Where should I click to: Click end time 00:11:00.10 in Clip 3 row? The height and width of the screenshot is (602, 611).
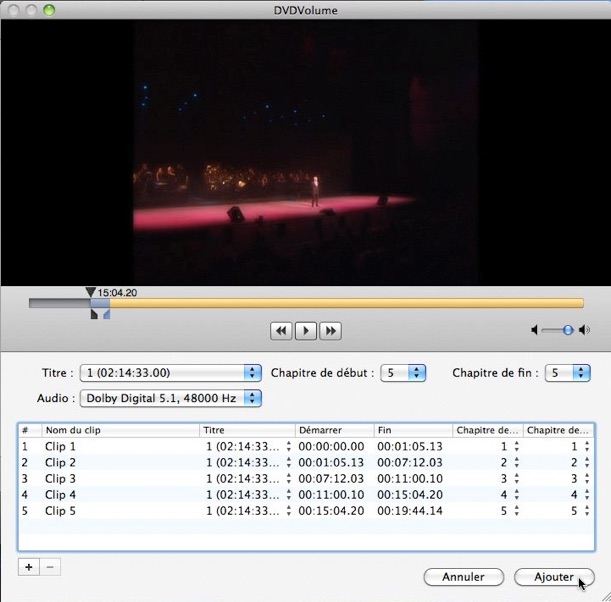(x=410, y=478)
